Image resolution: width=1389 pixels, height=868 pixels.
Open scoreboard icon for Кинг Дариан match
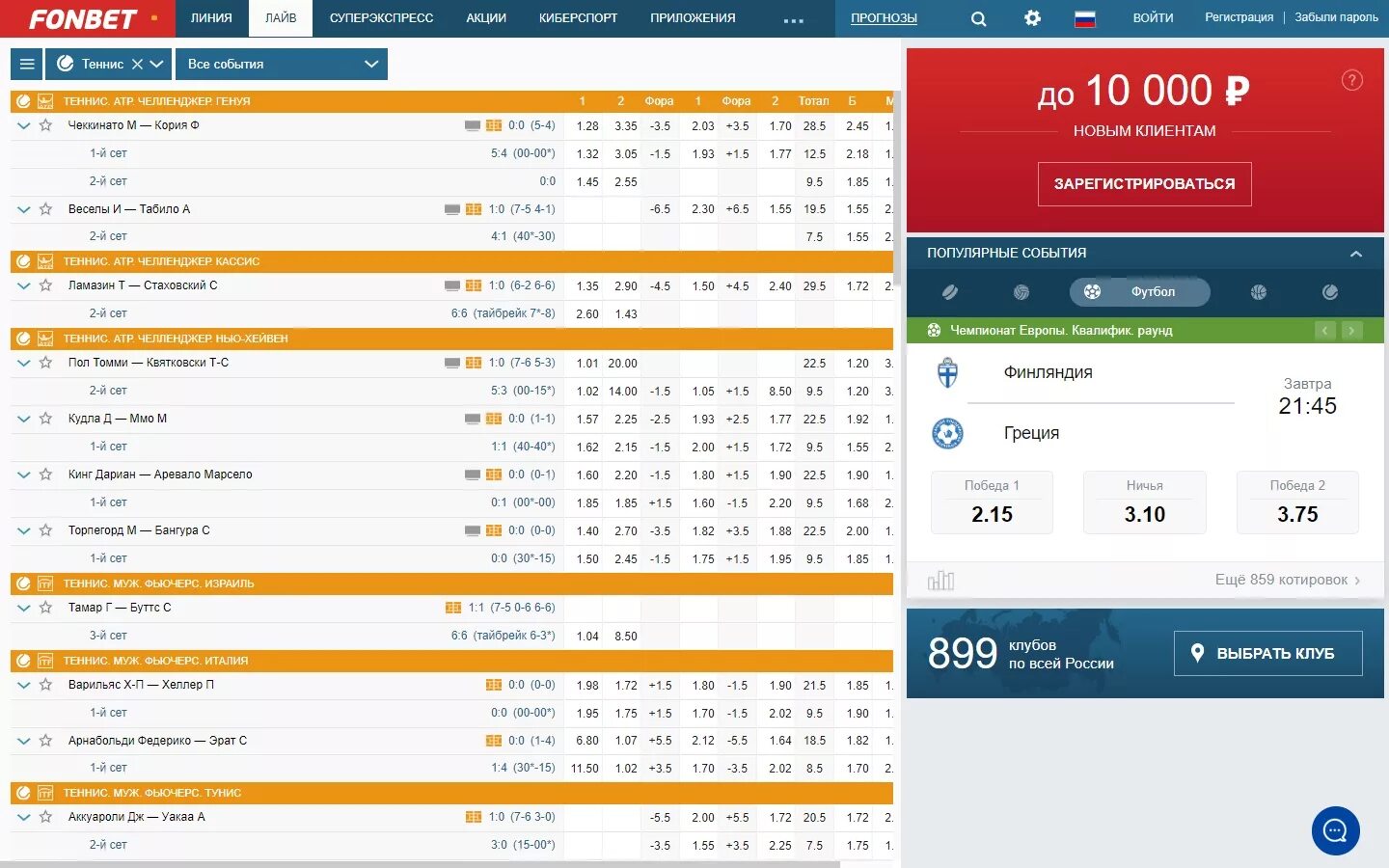click(494, 475)
